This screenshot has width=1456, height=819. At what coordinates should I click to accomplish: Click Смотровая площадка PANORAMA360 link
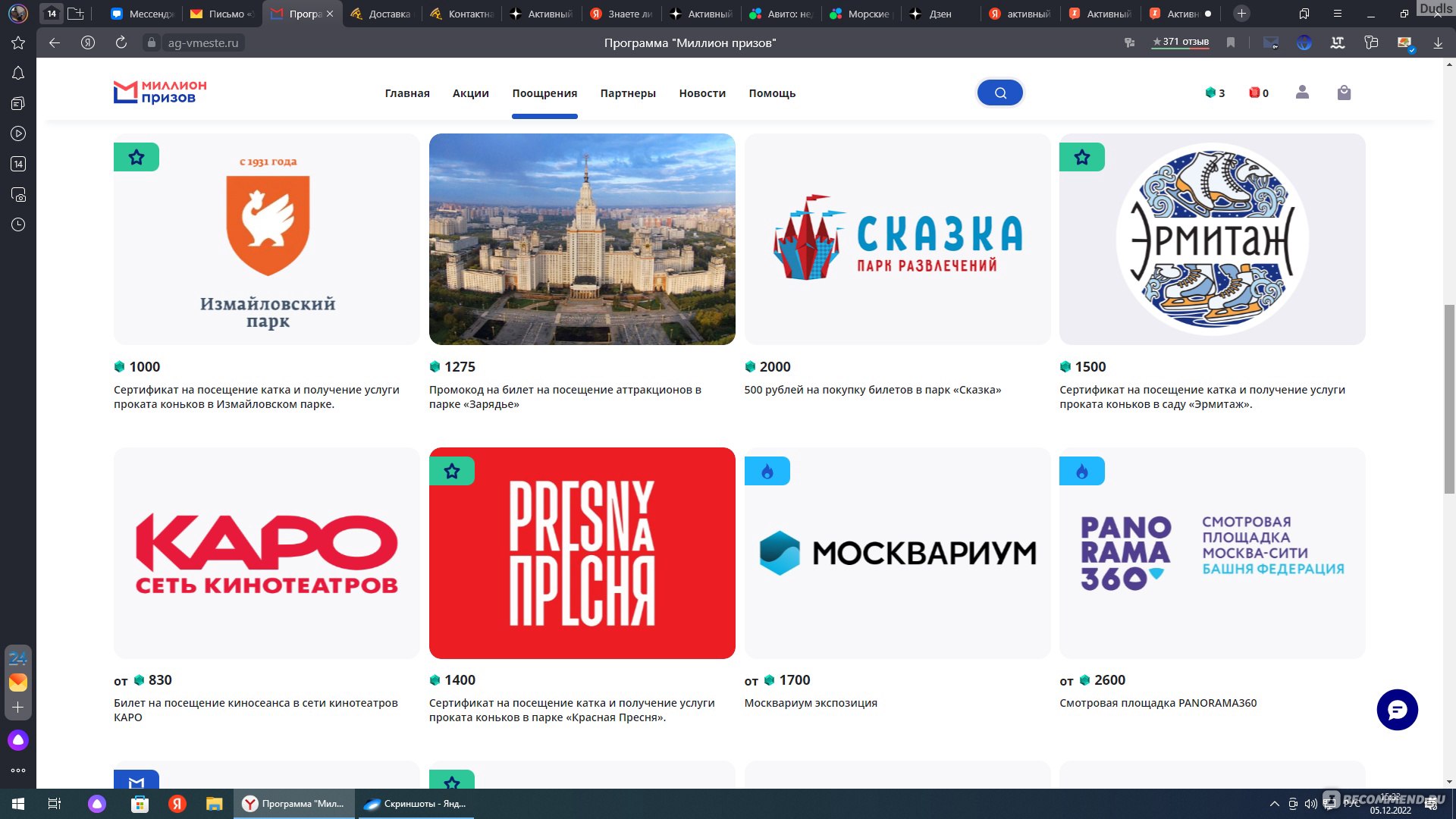point(1158,703)
